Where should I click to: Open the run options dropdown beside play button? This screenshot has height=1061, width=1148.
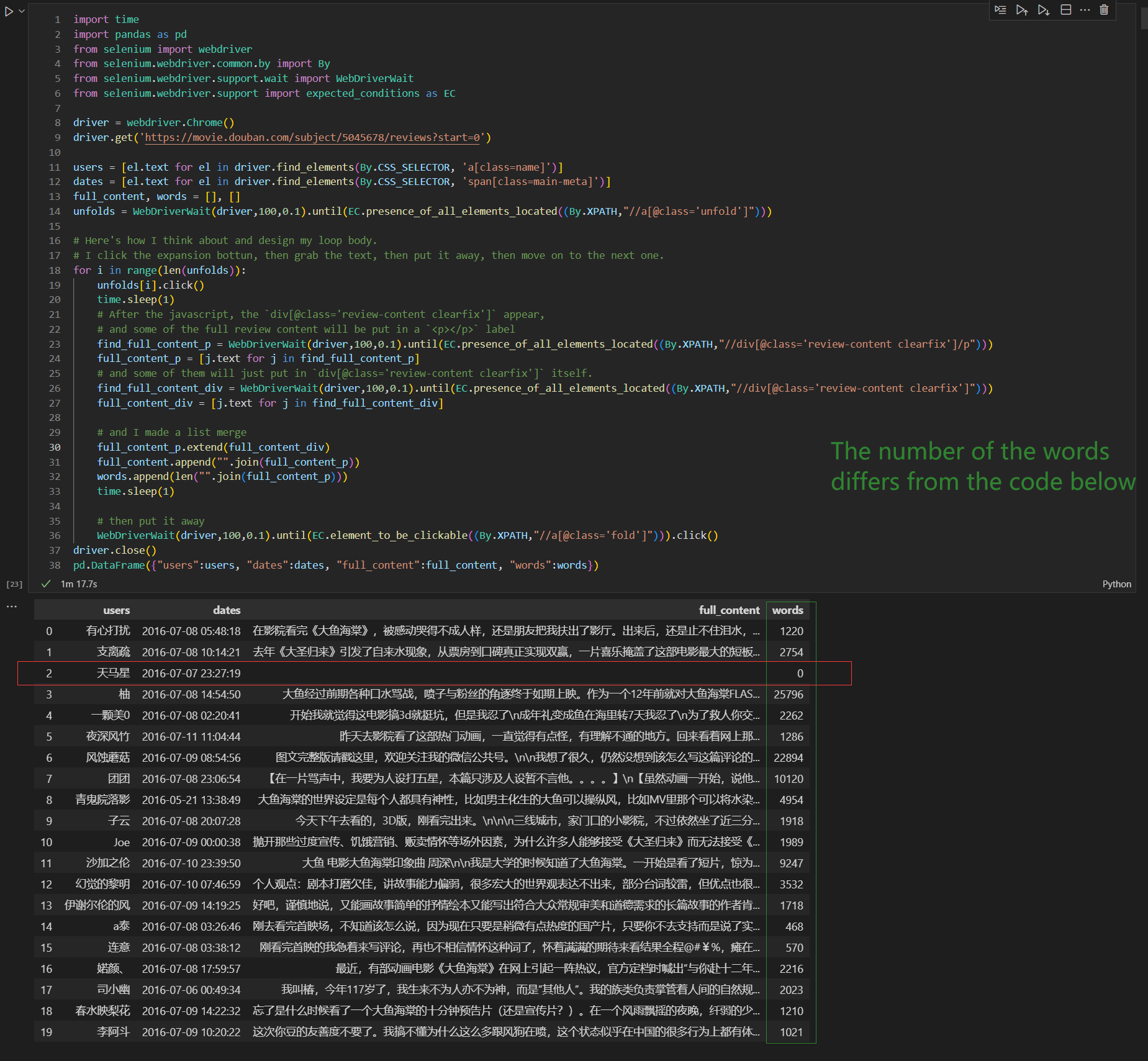click(22, 11)
